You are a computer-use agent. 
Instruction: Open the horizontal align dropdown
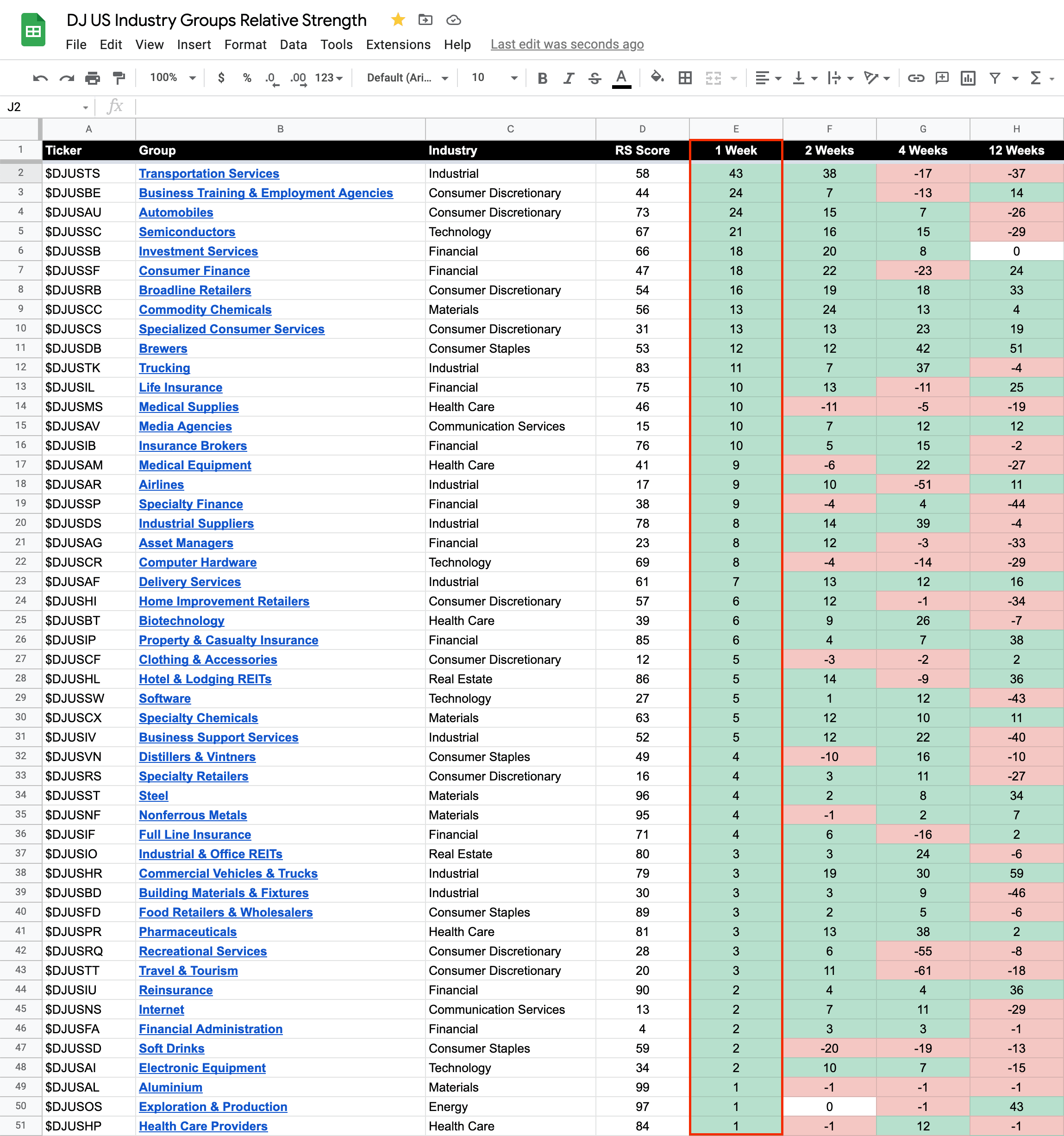tap(768, 78)
